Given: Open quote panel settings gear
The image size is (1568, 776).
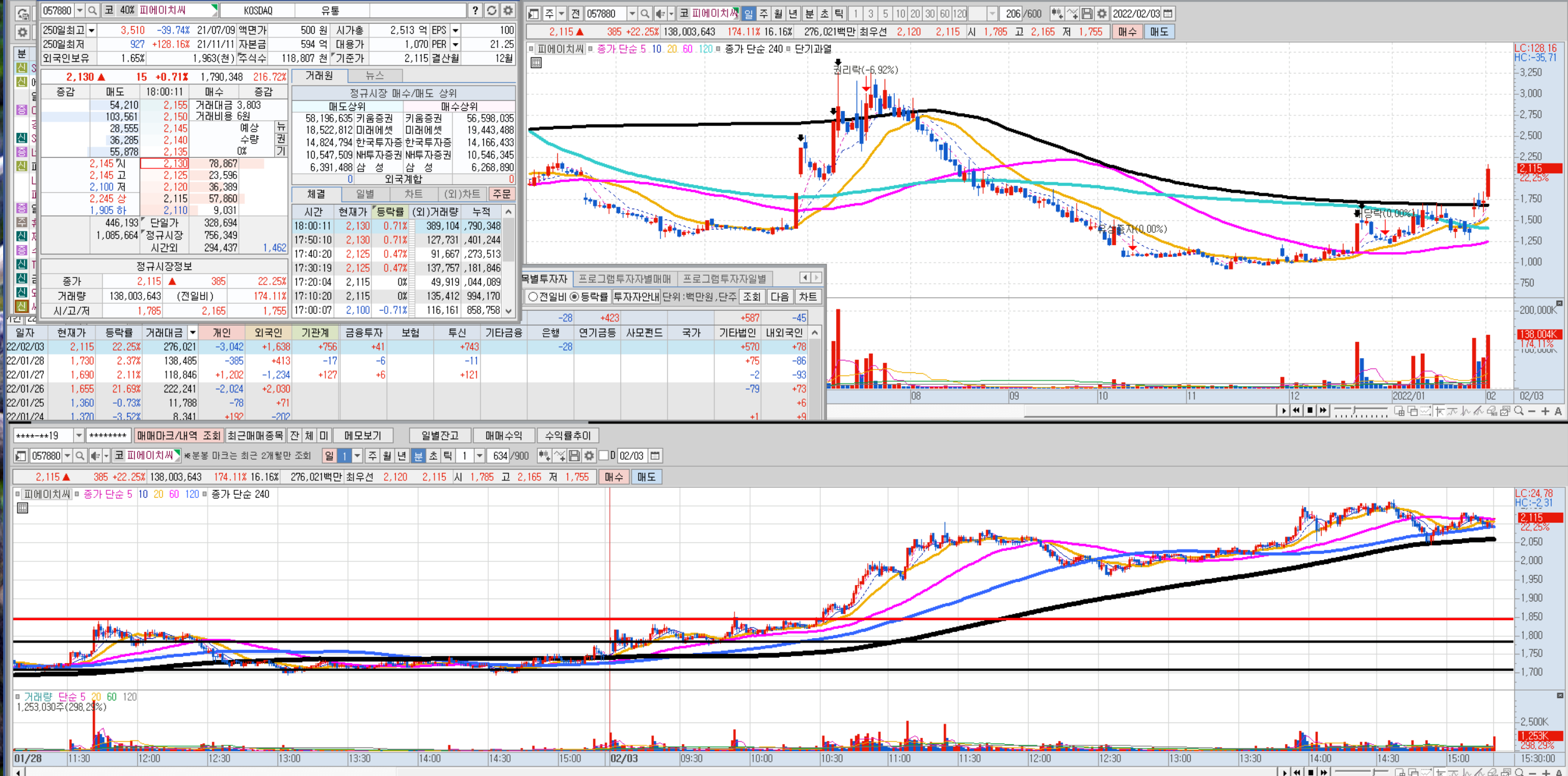Looking at the screenshot, I should (508, 11).
